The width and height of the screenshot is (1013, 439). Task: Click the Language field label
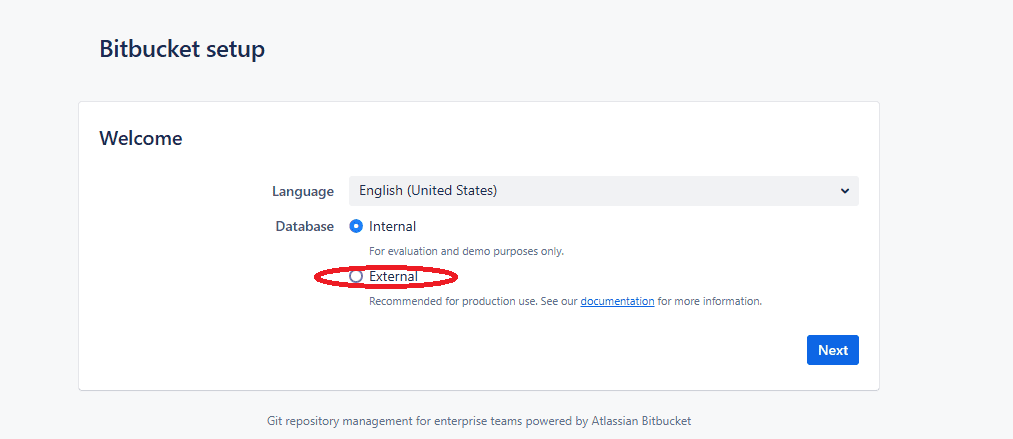(302, 191)
